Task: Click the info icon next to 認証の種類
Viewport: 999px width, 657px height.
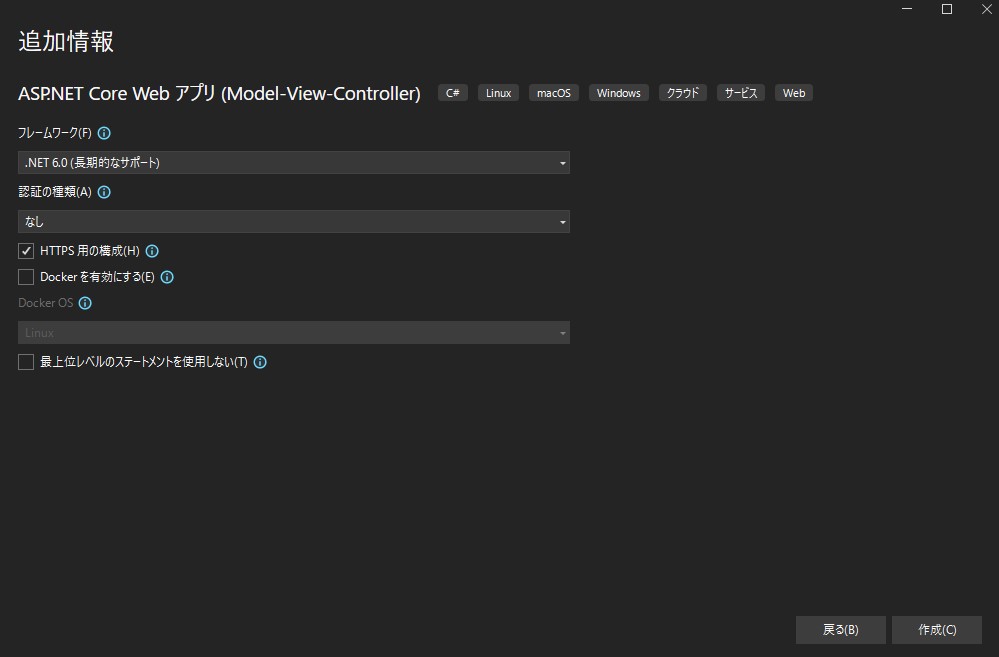Action: 104,192
